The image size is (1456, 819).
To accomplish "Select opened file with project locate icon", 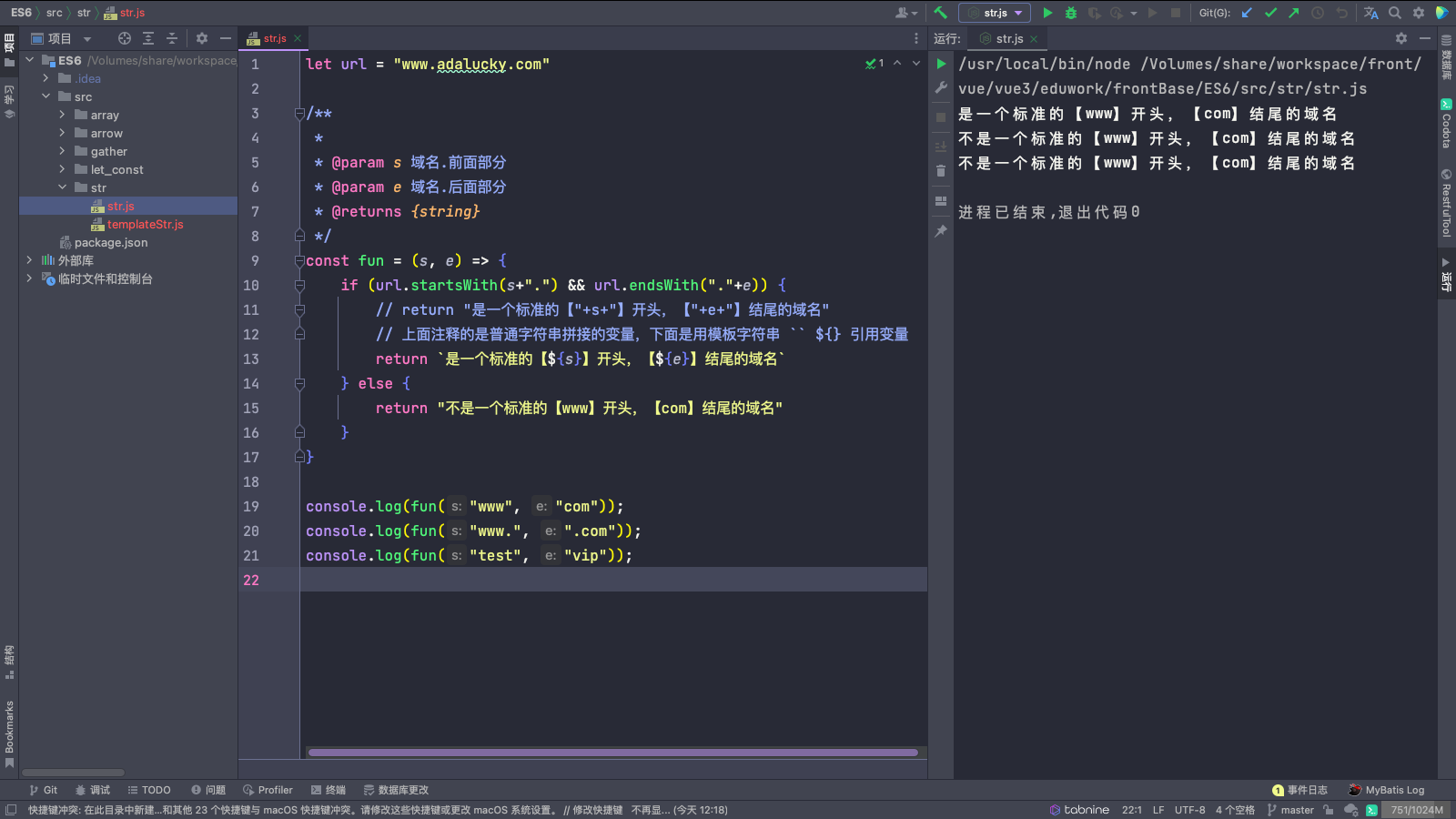I will point(125,38).
